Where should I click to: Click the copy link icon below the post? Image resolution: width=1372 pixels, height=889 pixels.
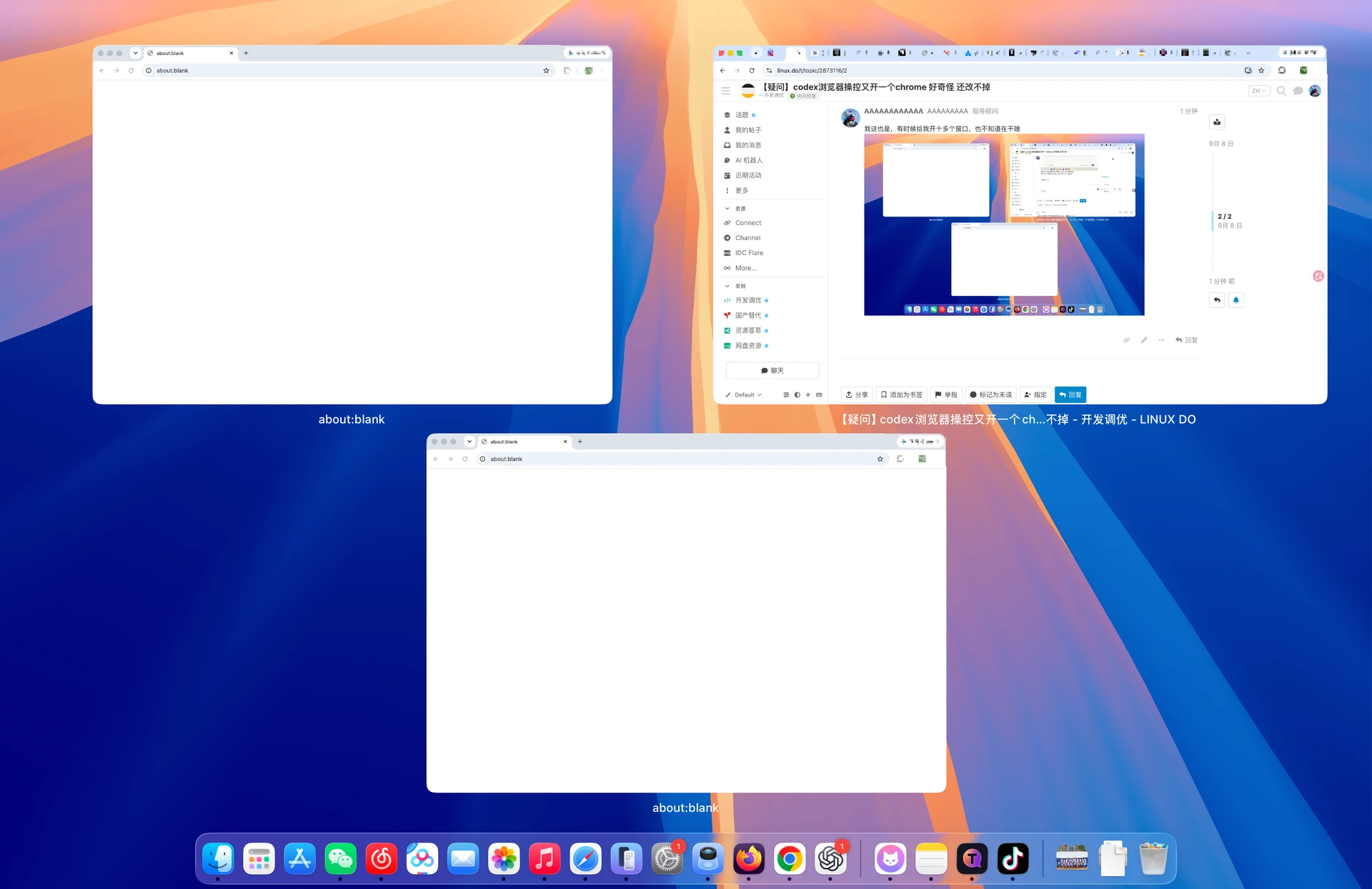[x=1127, y=340]
